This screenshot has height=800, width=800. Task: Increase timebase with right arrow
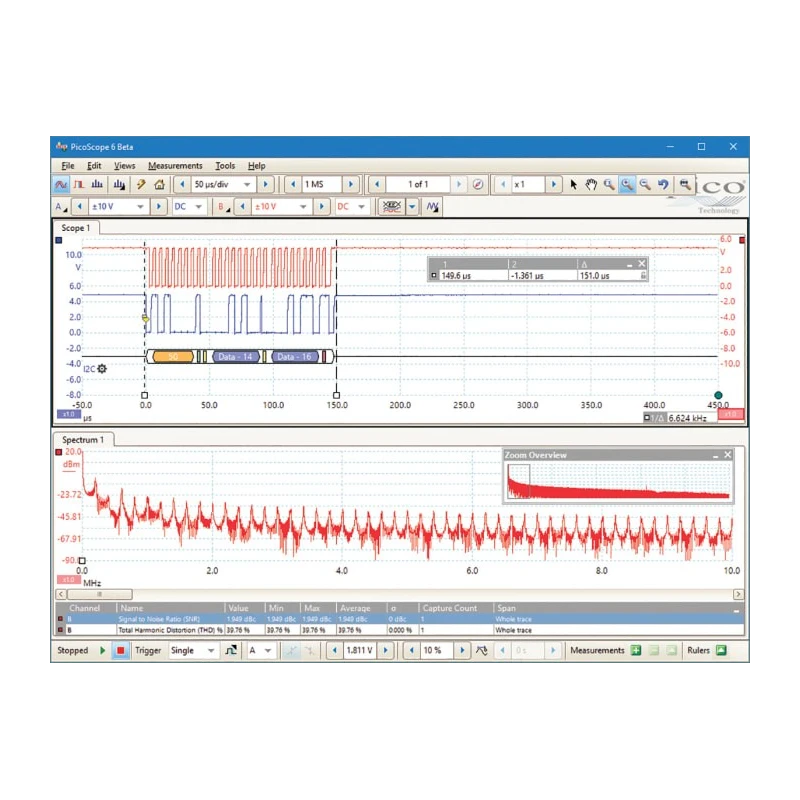click(265, 185)
